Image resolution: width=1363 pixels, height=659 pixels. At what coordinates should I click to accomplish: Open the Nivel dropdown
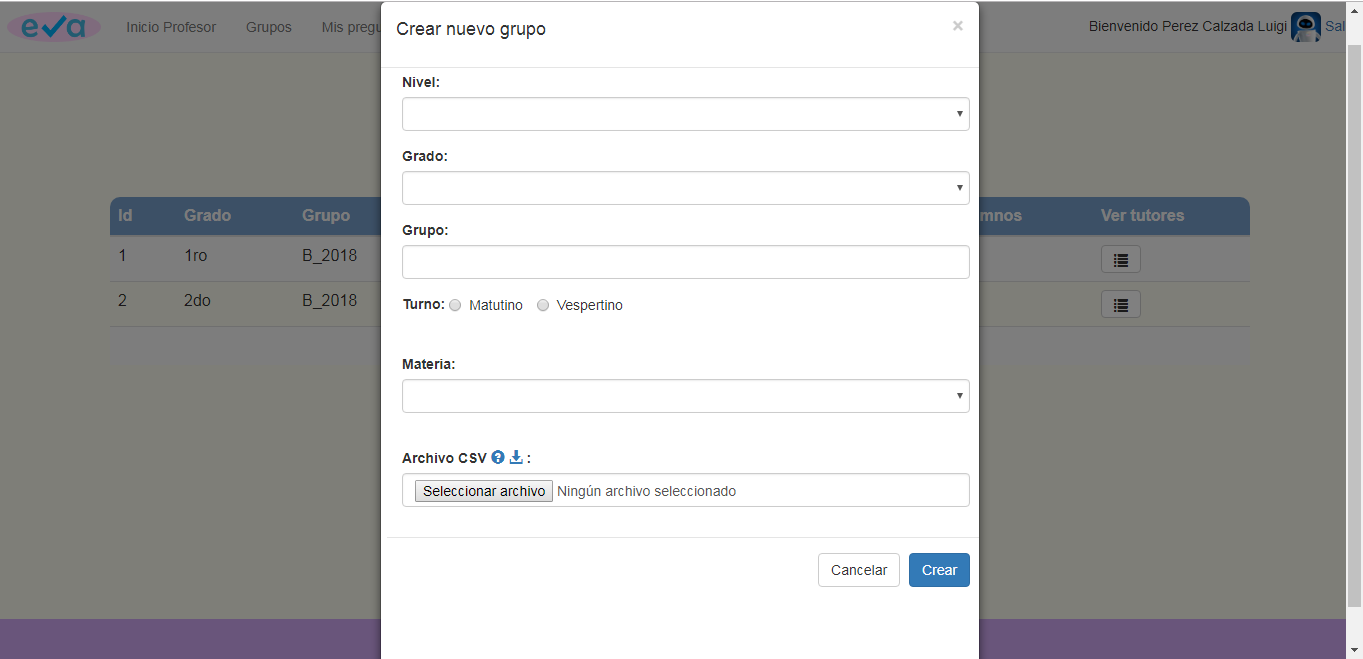coord(685,114)
